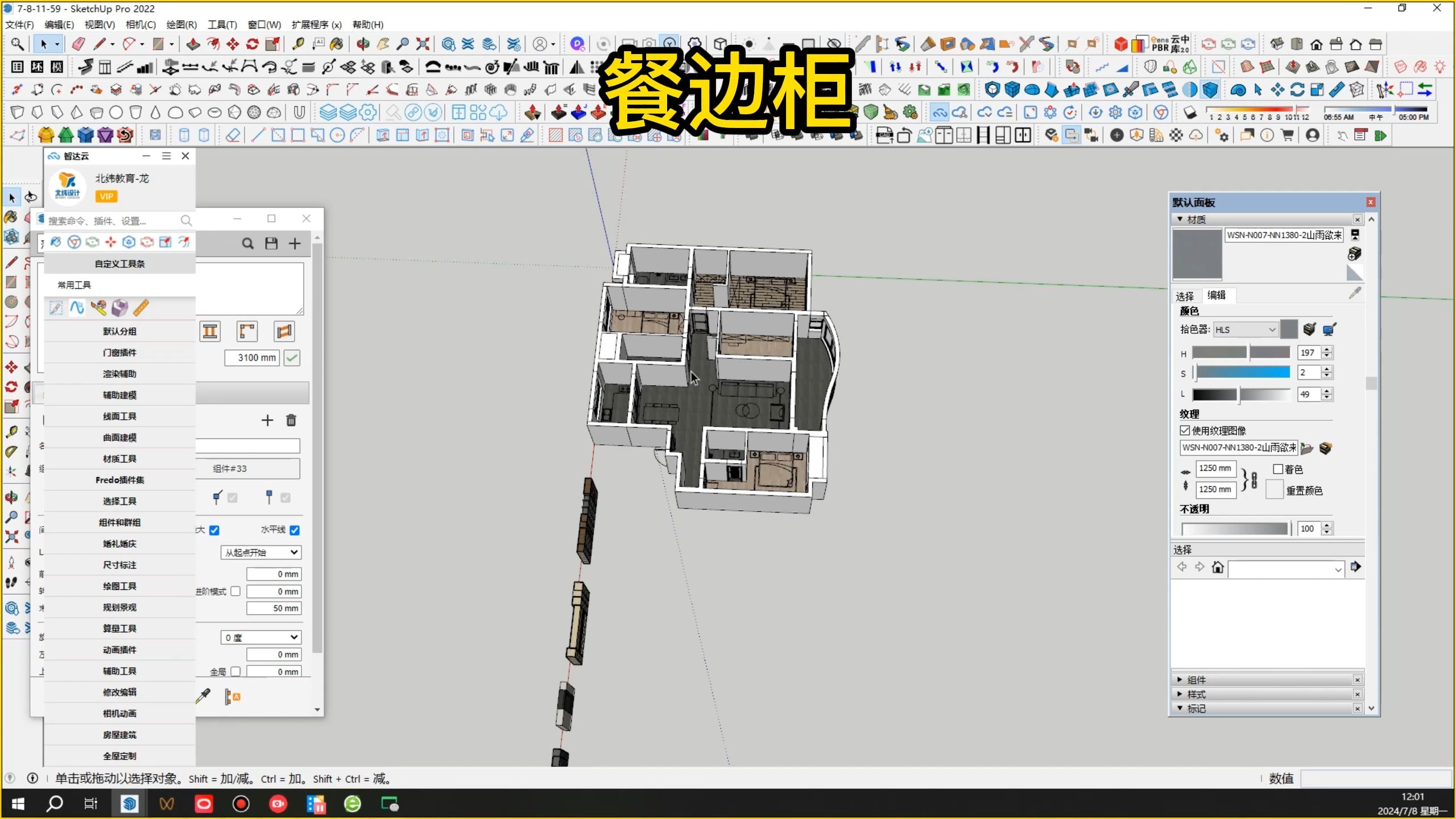Select the Eraser tool in the toolbar
1456x819 pixels.
(78, 43)
